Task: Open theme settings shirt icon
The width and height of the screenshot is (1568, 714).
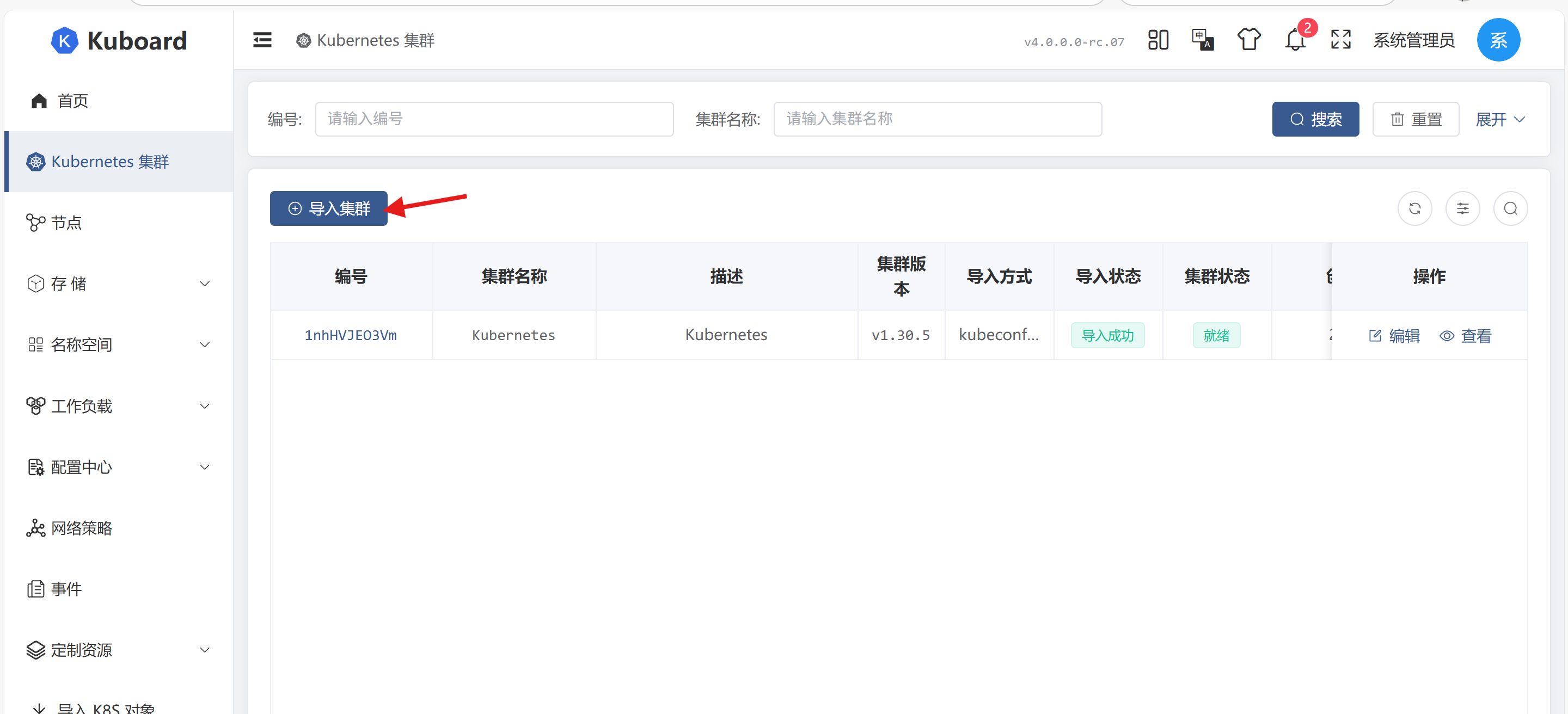Action: [x=1248, y=40]
